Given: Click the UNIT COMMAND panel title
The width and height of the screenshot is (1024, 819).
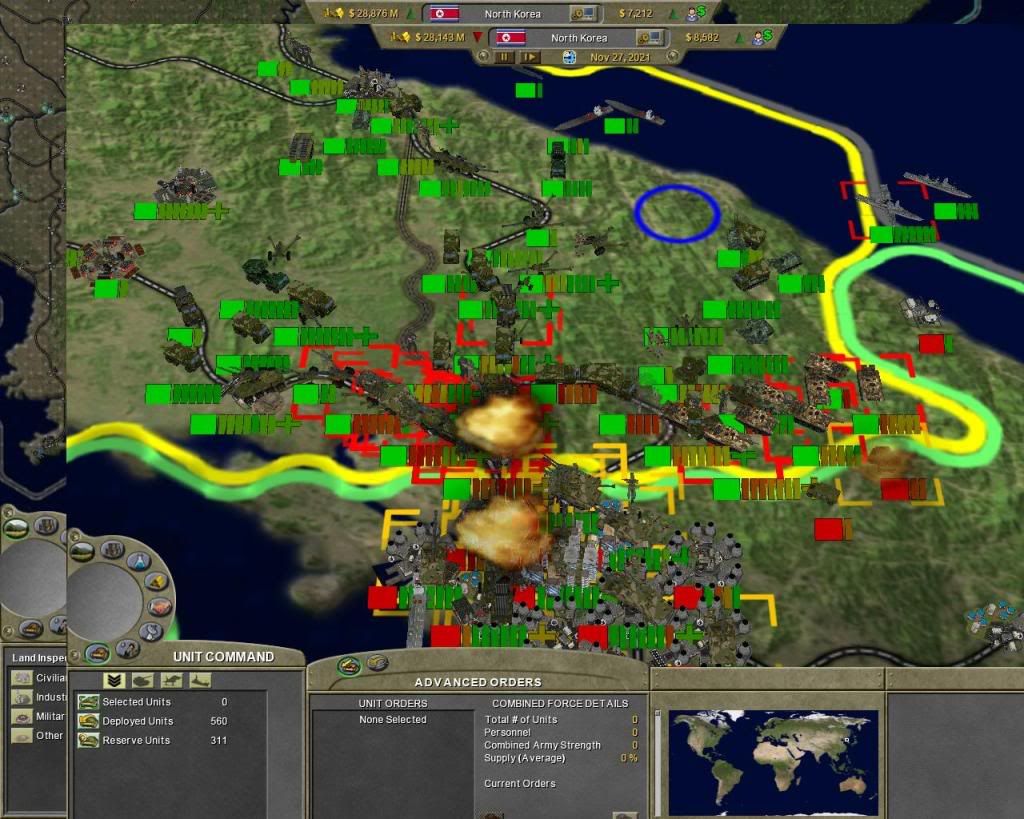Looking at the screenshot, I should pyautogui.click(x=223, y=656).
